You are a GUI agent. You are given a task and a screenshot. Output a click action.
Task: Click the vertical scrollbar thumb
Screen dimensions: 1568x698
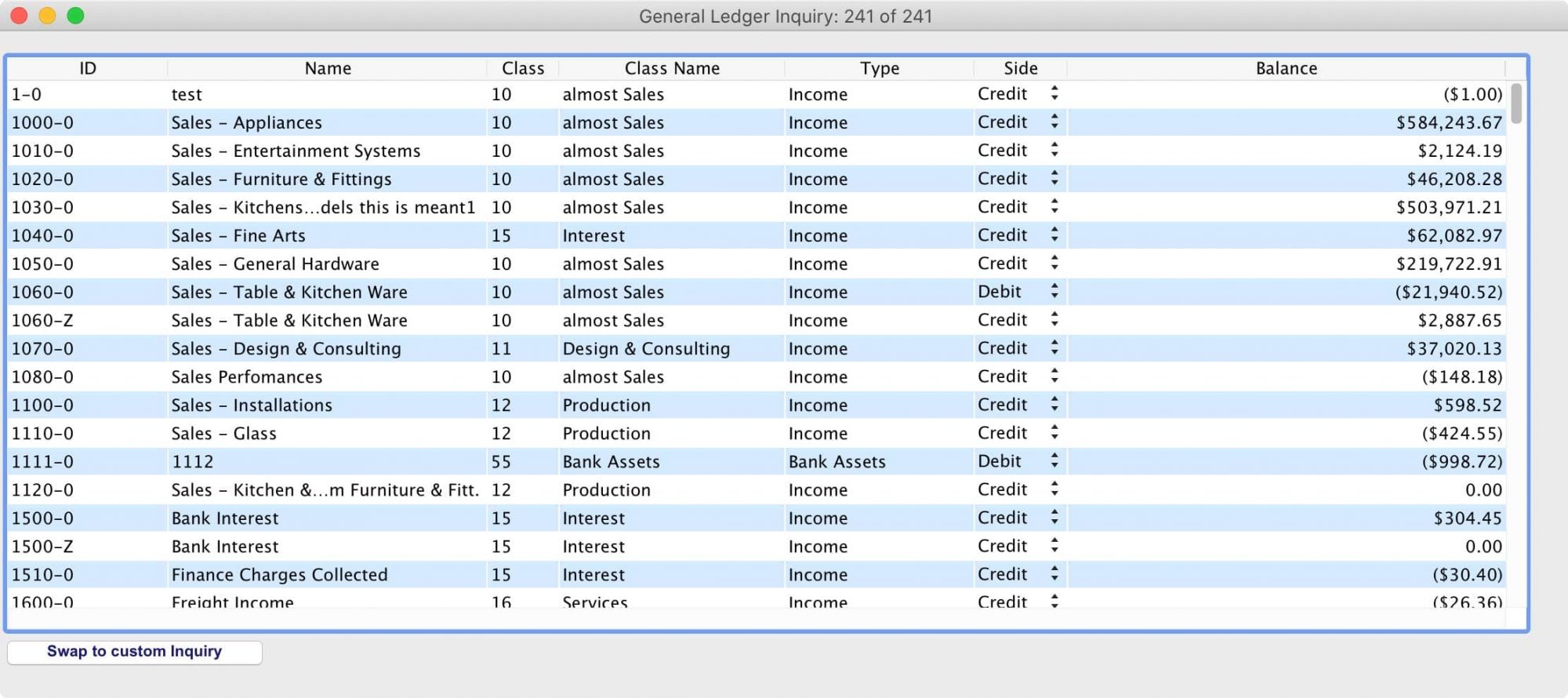click(1516, 103)
